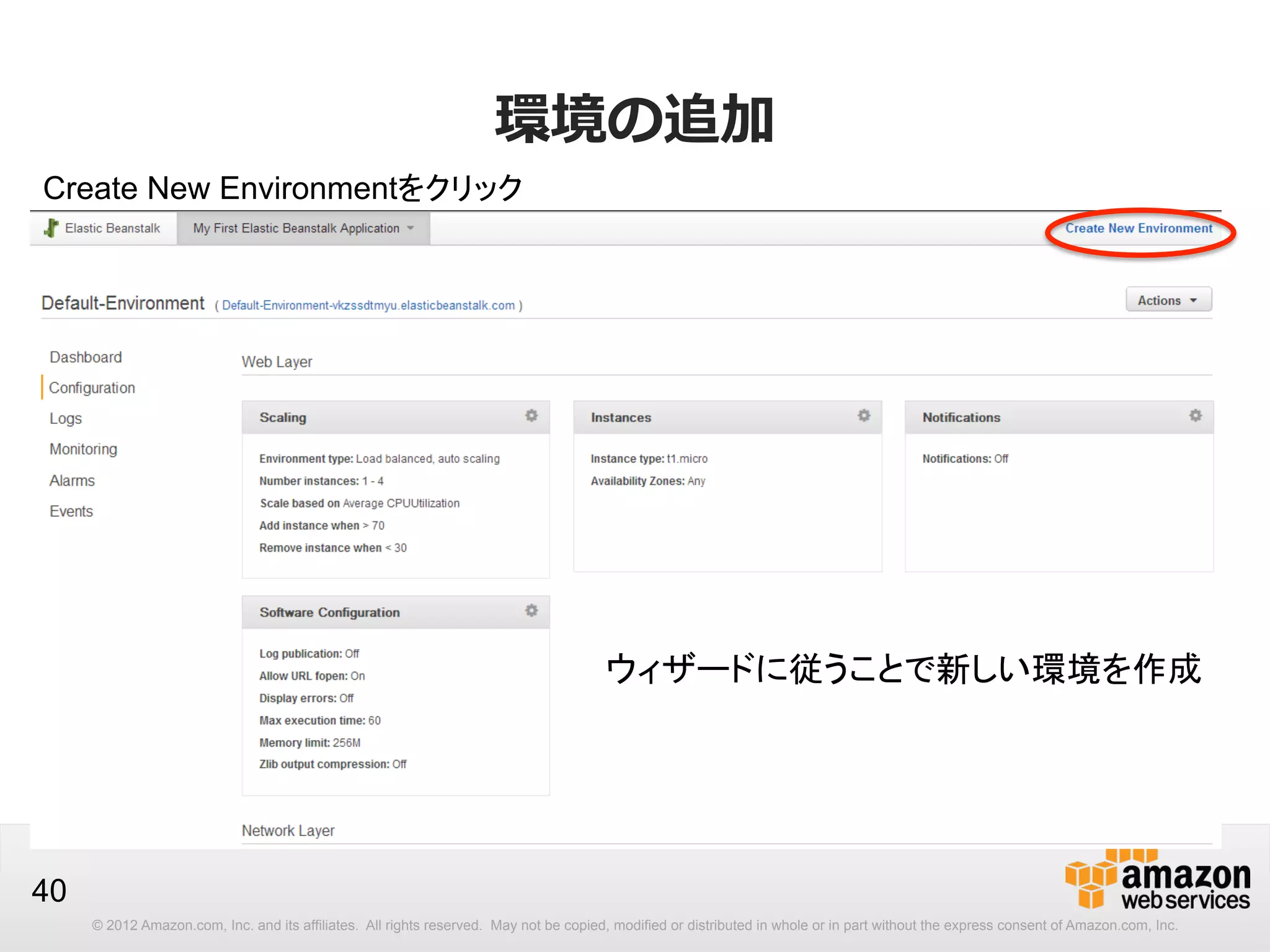Click the Notifications panel header
1270x952 pixels.
click(x=1059, y=417)
